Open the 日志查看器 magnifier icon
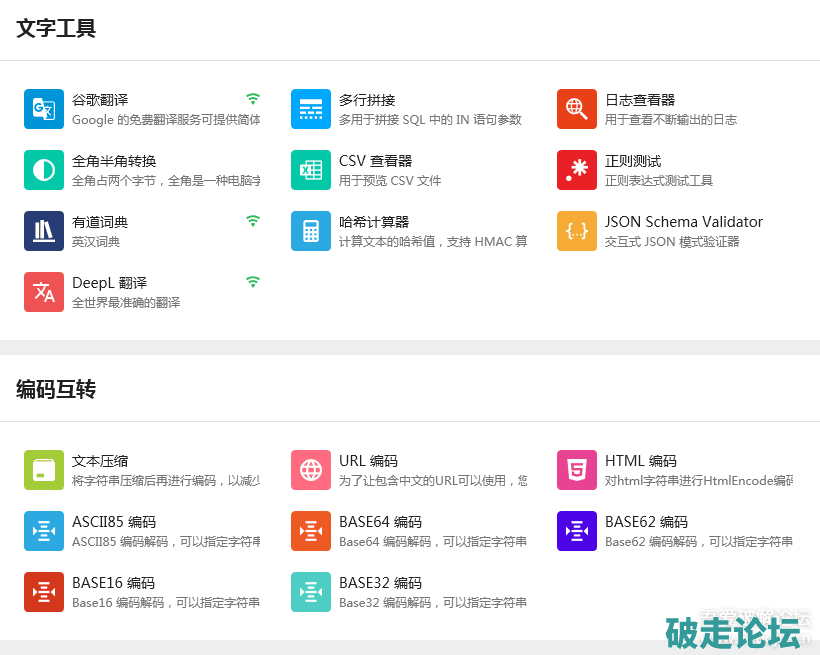Viewport: 820px width, 655px height. [577, 109]
